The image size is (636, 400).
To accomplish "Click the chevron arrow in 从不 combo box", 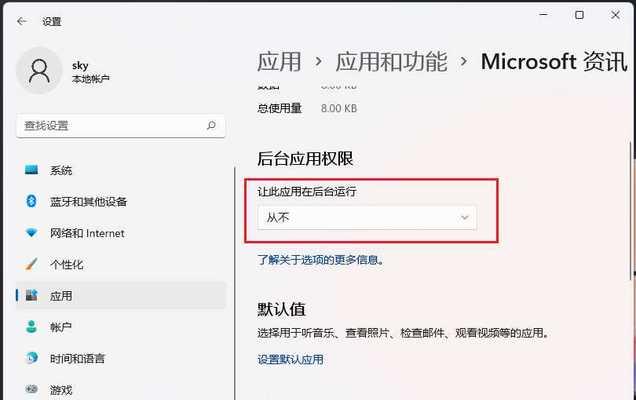I will tap(464, 218).
